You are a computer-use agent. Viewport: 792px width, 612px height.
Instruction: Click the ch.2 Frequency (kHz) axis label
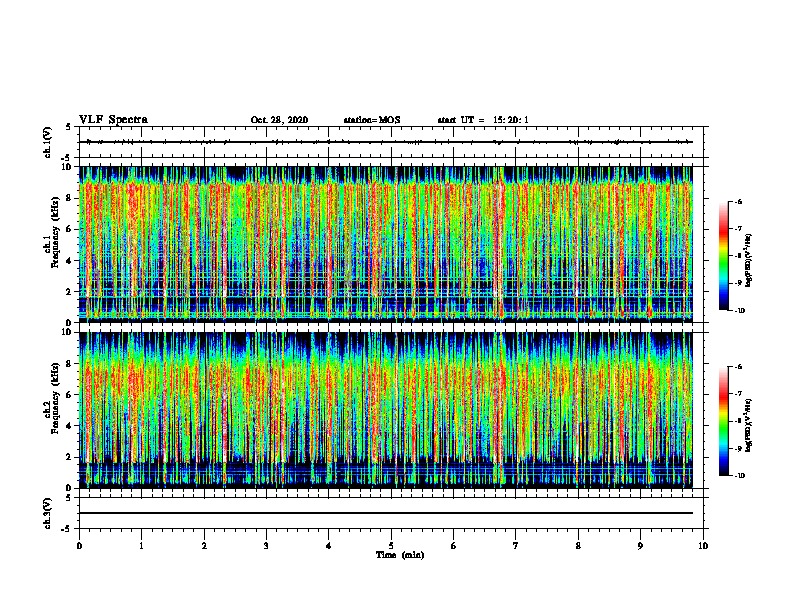pos(52,398)
